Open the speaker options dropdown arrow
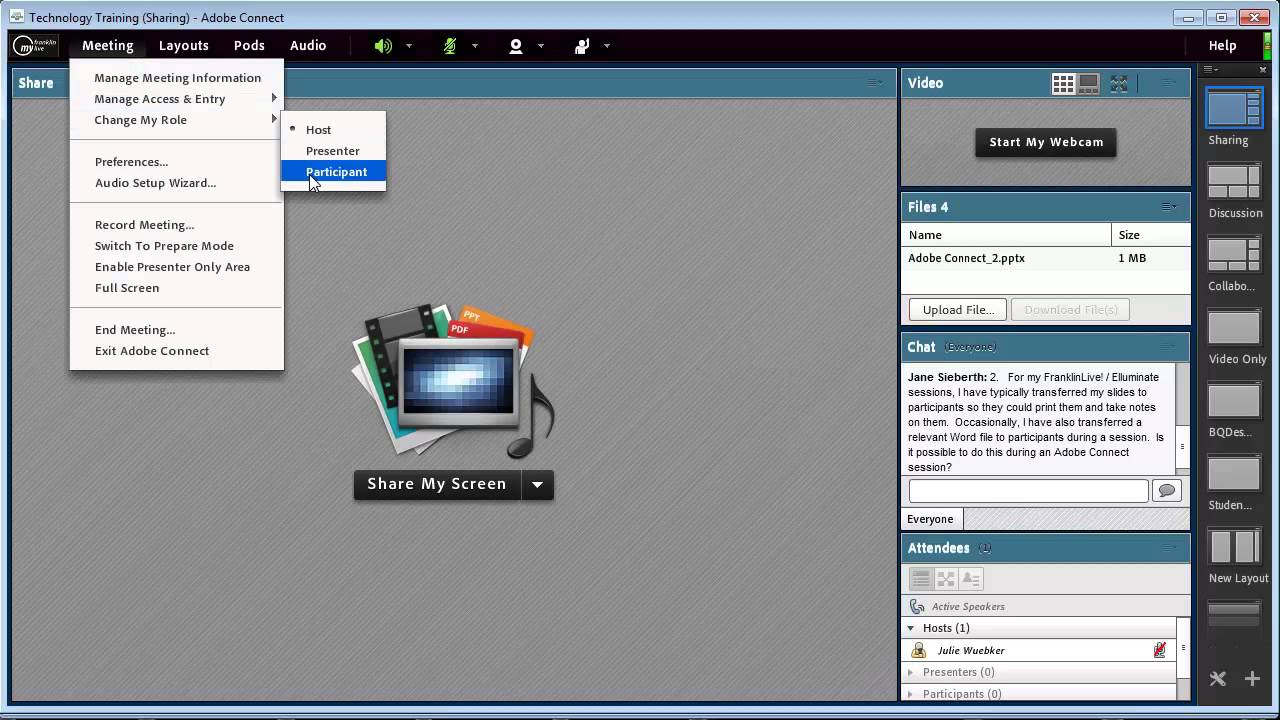Image resolution: width=1280 pixels, height=720 pixels. (x=409, y=46)
